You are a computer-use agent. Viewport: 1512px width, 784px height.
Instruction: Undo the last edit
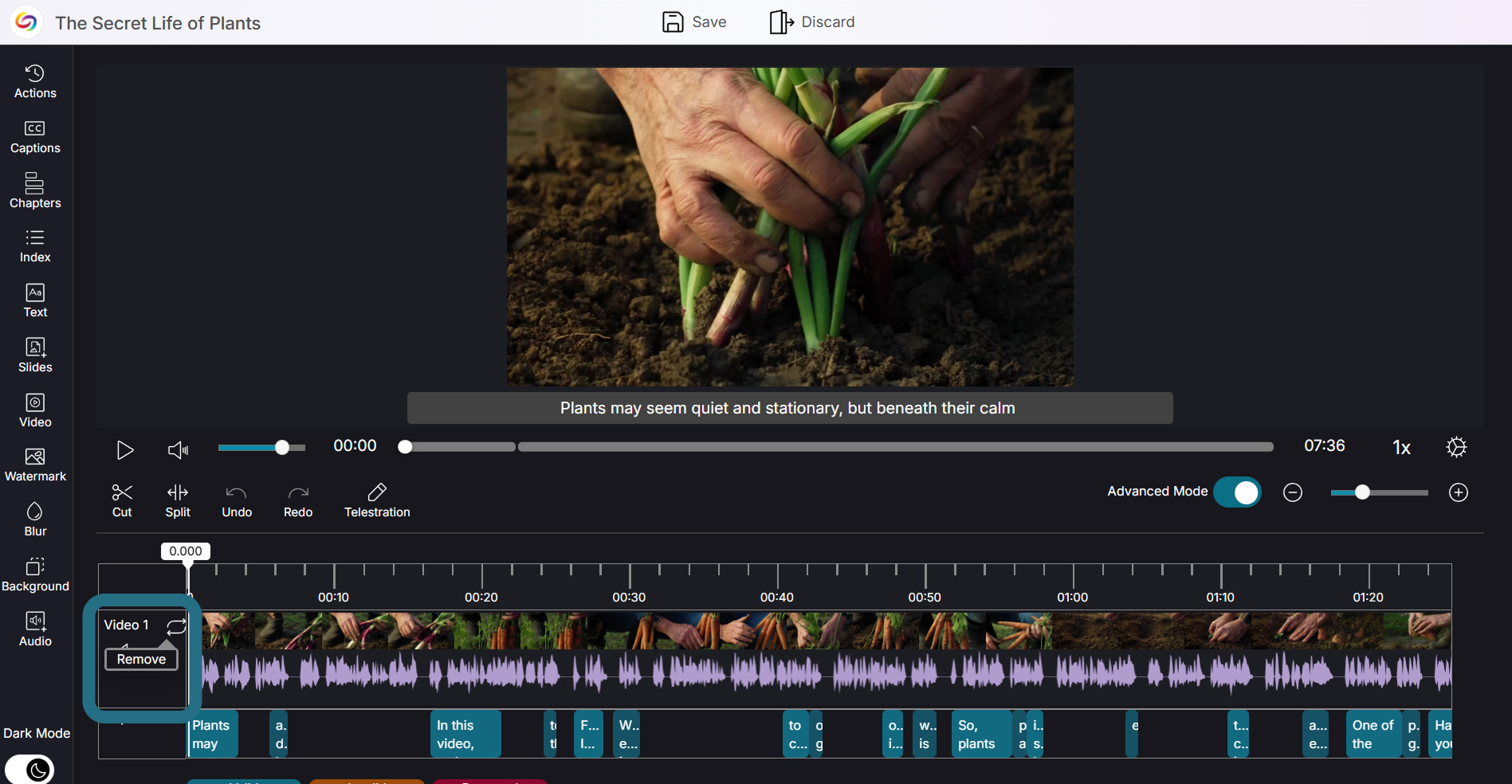tap(237, 501)
